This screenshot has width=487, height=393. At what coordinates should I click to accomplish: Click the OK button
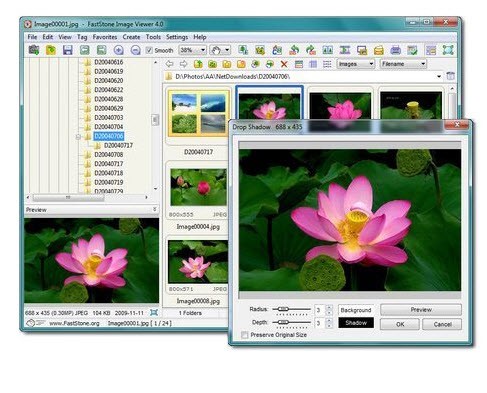400,324
